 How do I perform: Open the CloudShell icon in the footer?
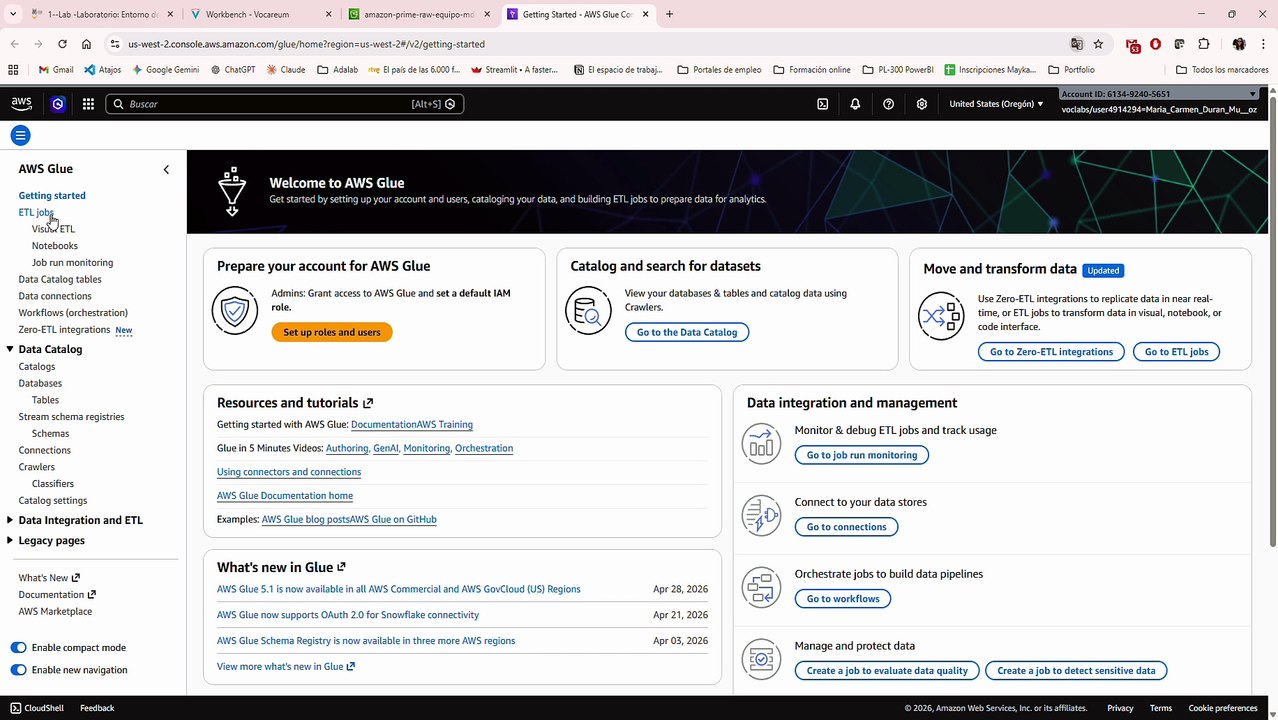click(15, 708)
